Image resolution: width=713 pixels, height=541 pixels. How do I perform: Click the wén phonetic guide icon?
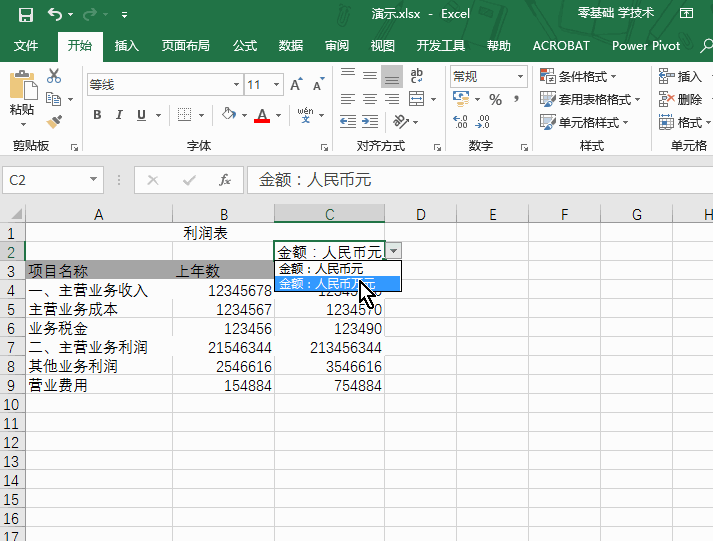306,115
